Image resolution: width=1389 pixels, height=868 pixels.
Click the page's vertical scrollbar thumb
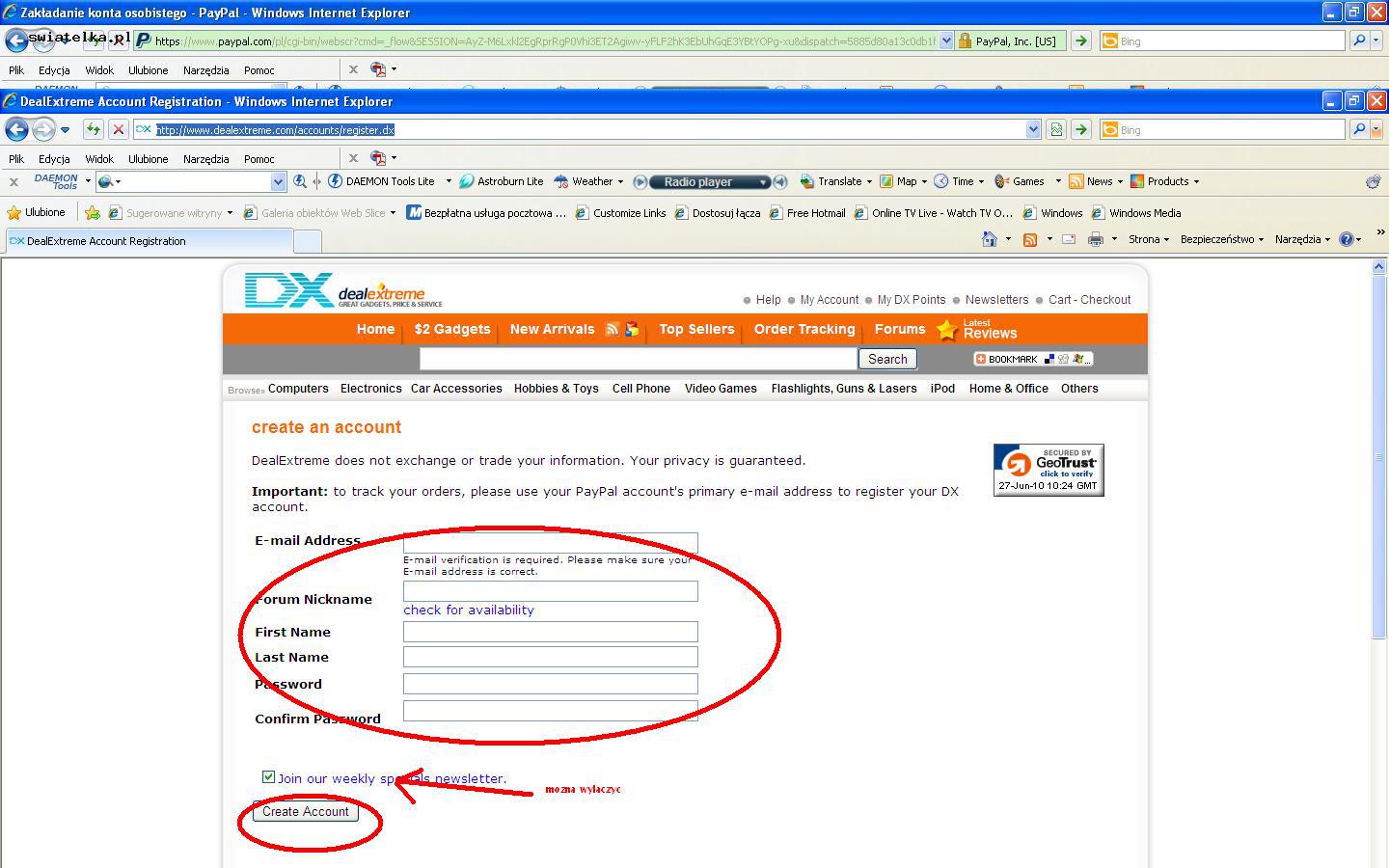point(1378,455)
